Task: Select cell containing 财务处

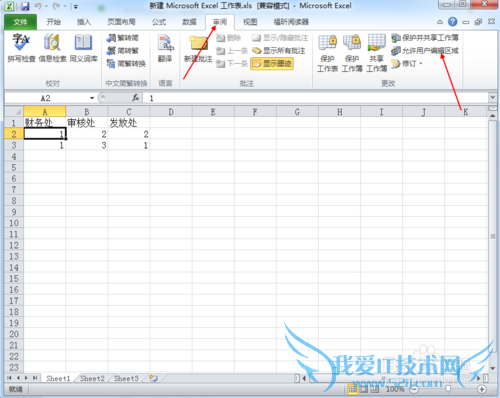Action: (x=45, y=123)
